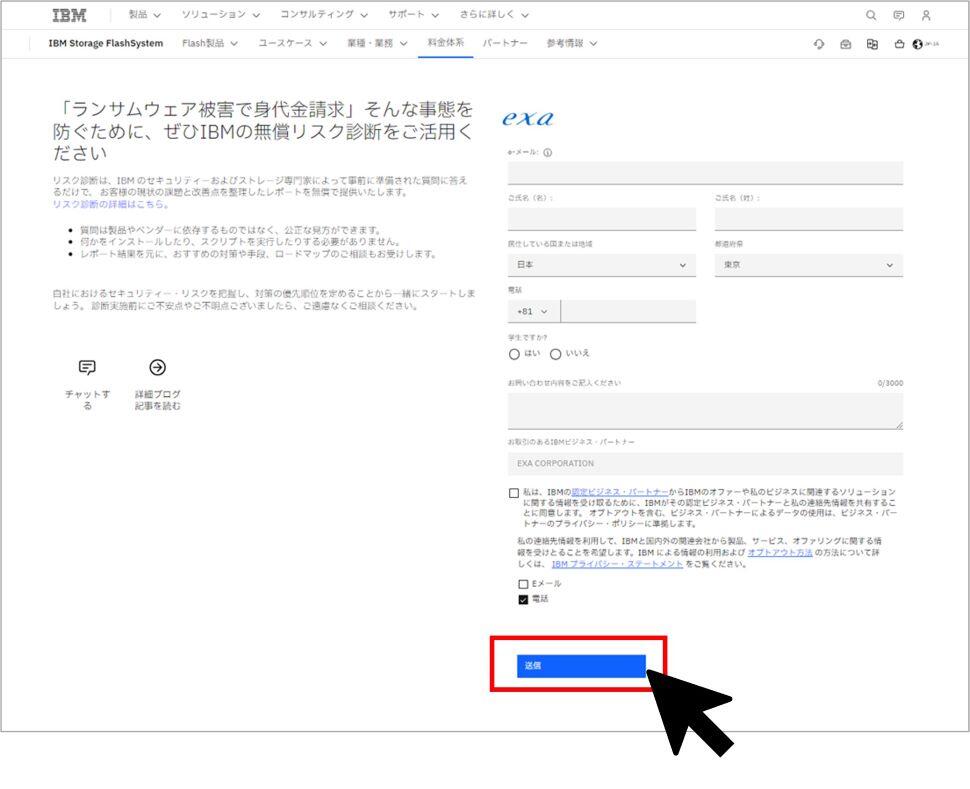Image resolution: width=970 pixels, height=789 pixels.
Task: Expand the 参考情報 submenu
Action: 571,43
